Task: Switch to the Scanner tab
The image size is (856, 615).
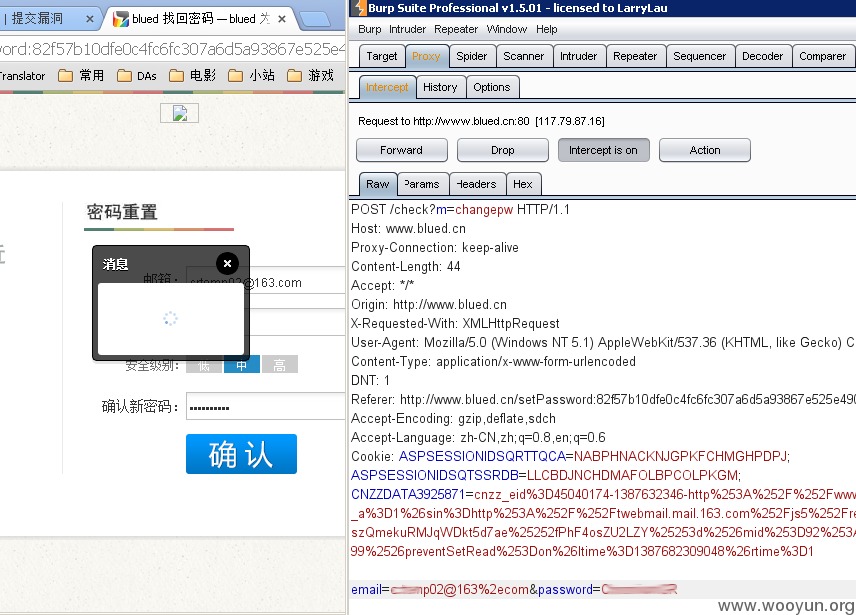Action: [x=524, y=56]
